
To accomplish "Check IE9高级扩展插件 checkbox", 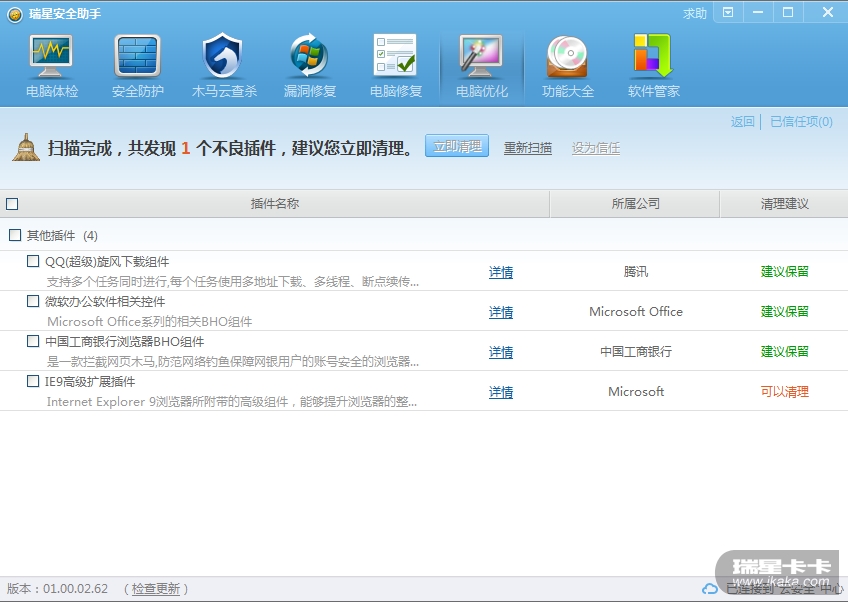I will (x=33, y=381).
